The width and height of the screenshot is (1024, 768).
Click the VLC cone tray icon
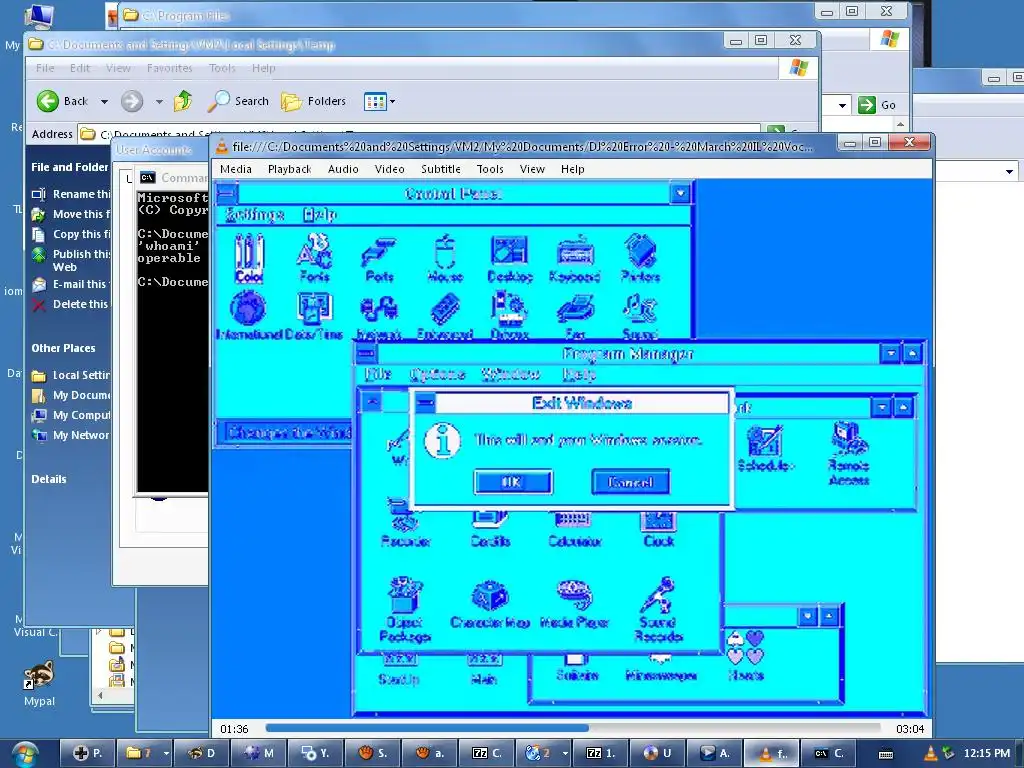tap(929, 754)
